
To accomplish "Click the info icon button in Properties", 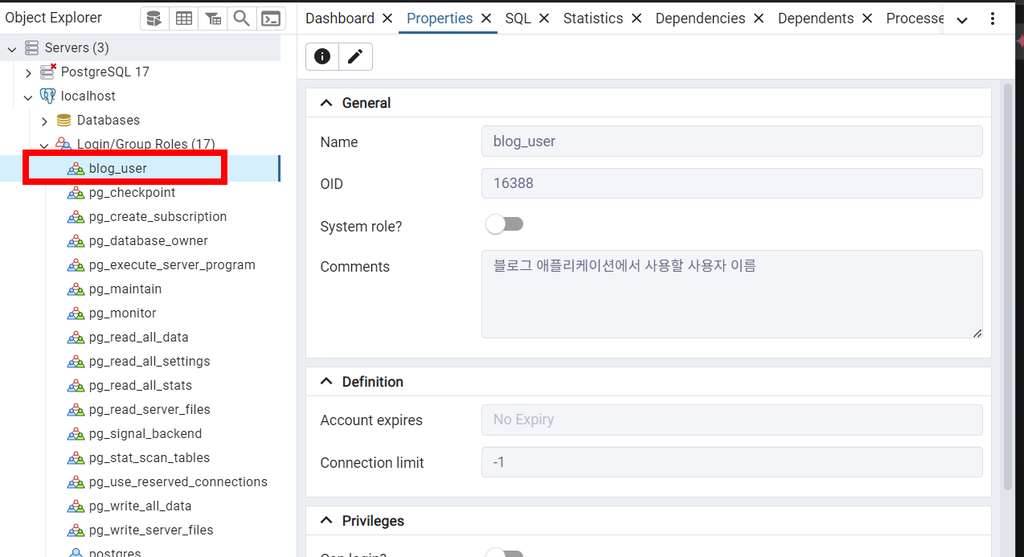I will [x=322, y=57].
